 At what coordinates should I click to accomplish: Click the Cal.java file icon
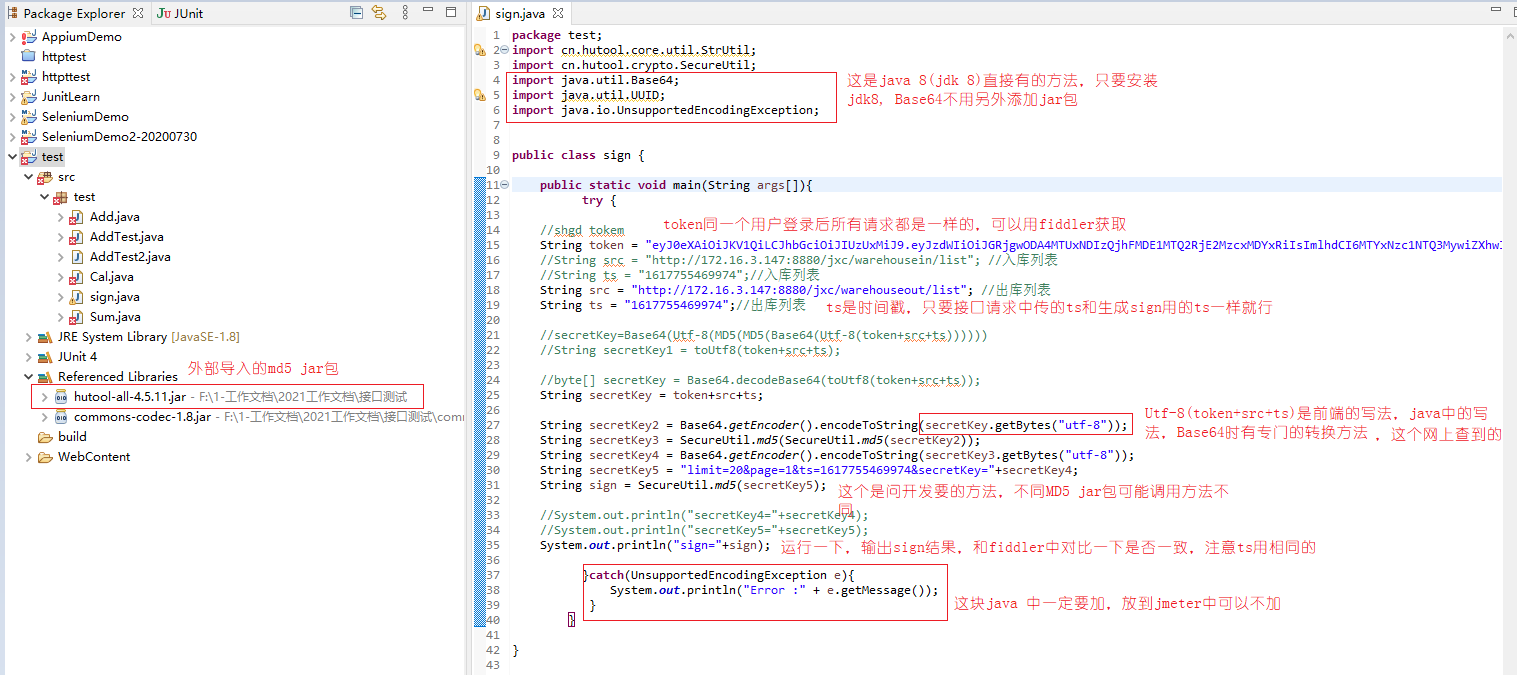coord(77,277)
